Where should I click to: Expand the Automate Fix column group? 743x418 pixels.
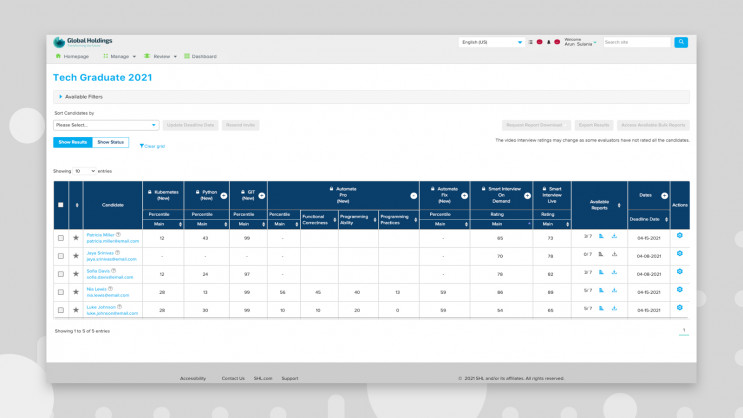coord(464,196)
